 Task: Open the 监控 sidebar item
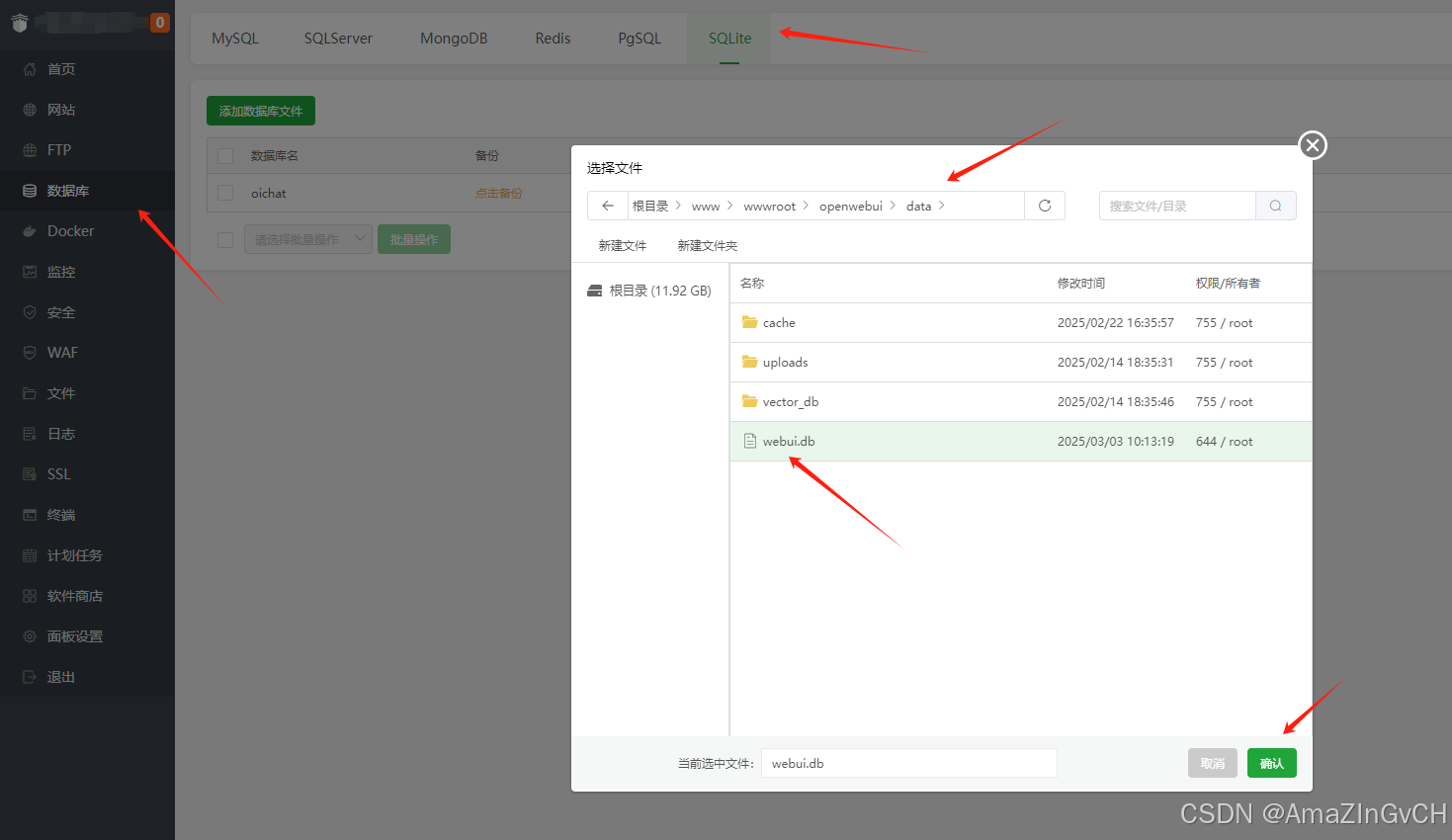(x=87, y=272)
